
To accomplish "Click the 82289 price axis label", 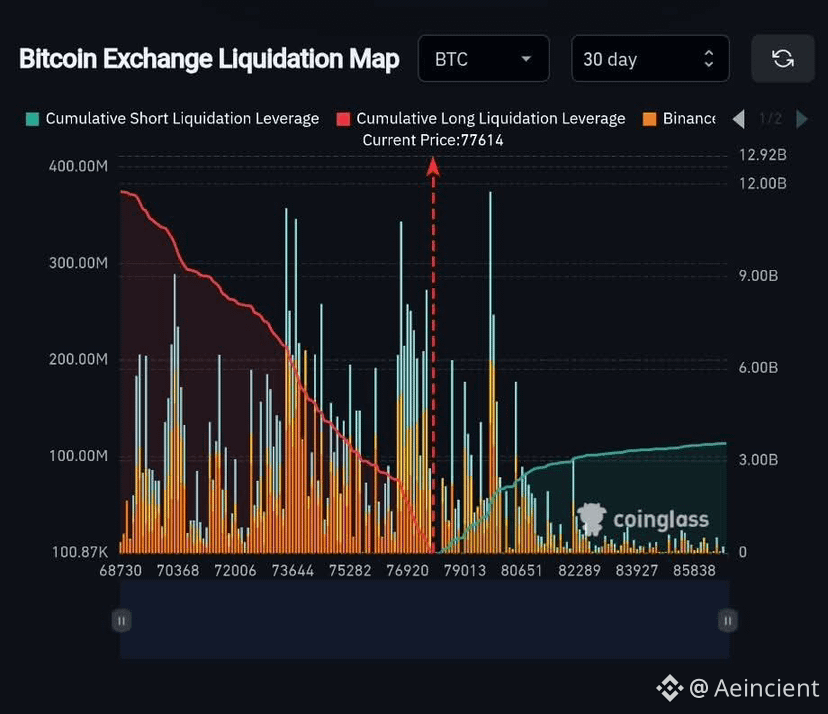I will click(579, 571).
